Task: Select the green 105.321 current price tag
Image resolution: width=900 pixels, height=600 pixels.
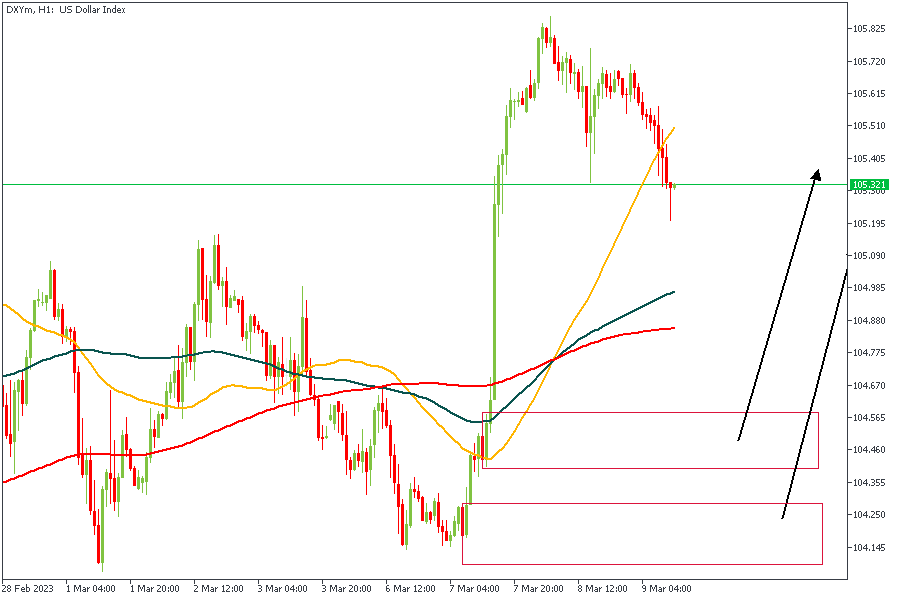Action: (x=869, y=184)
